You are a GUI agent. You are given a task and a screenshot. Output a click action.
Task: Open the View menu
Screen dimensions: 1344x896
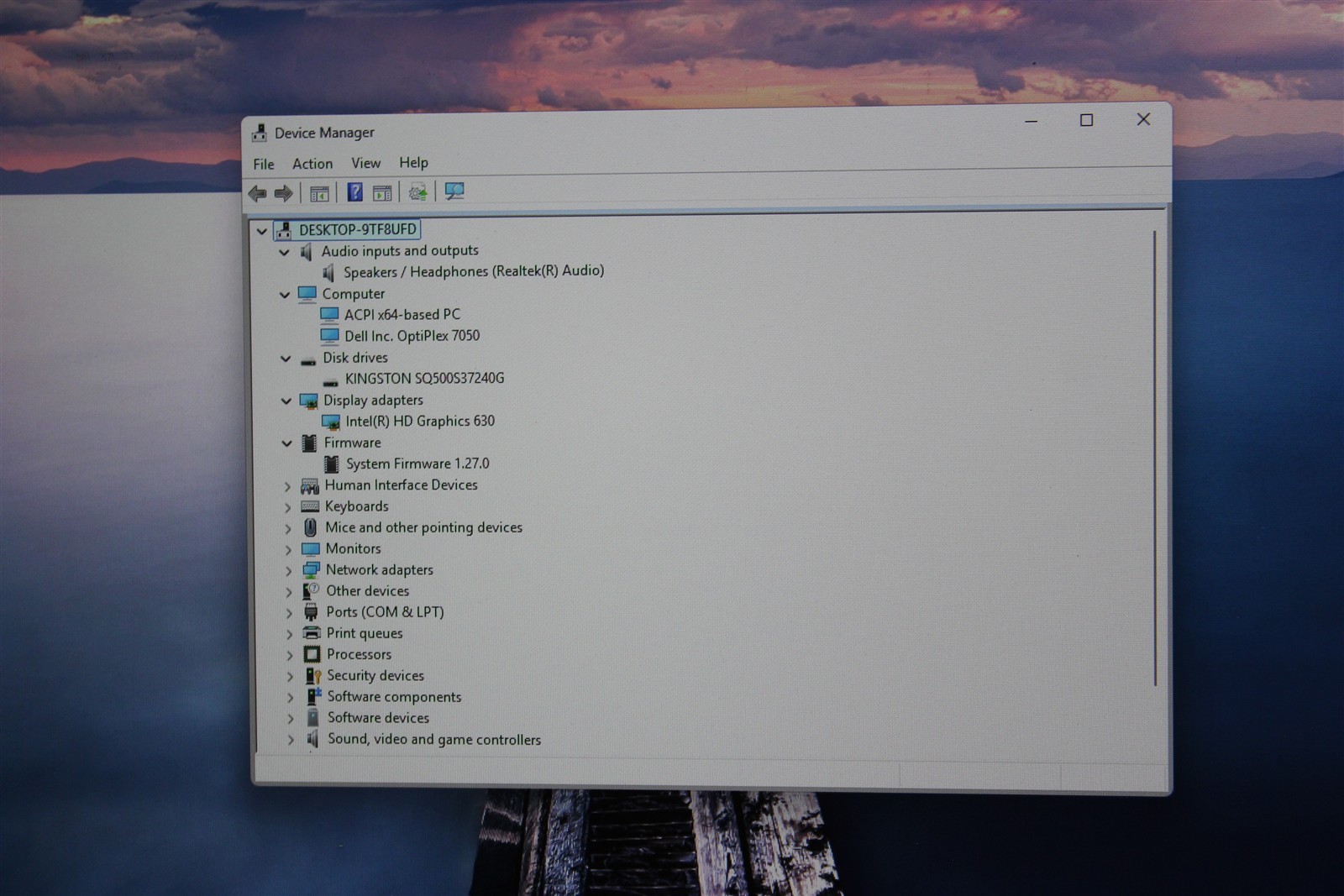(x=365, y=163)
